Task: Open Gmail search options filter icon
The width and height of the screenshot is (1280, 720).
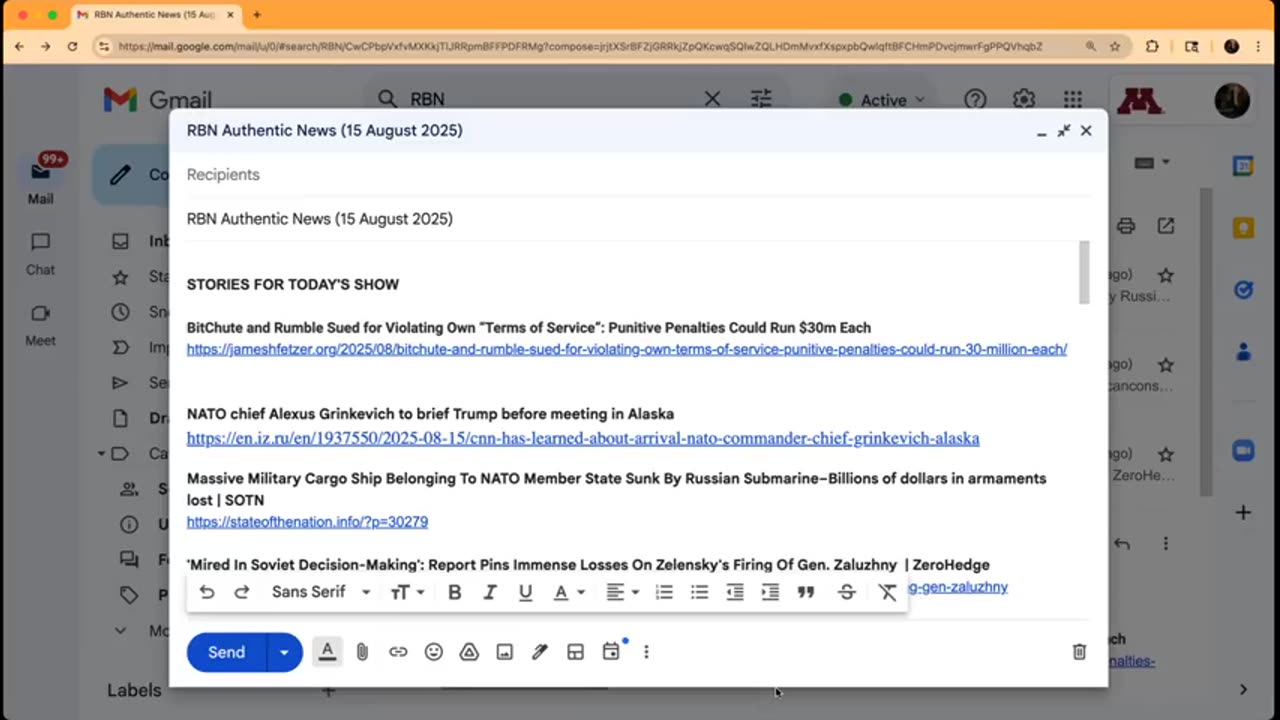Action: pos(761,99)
